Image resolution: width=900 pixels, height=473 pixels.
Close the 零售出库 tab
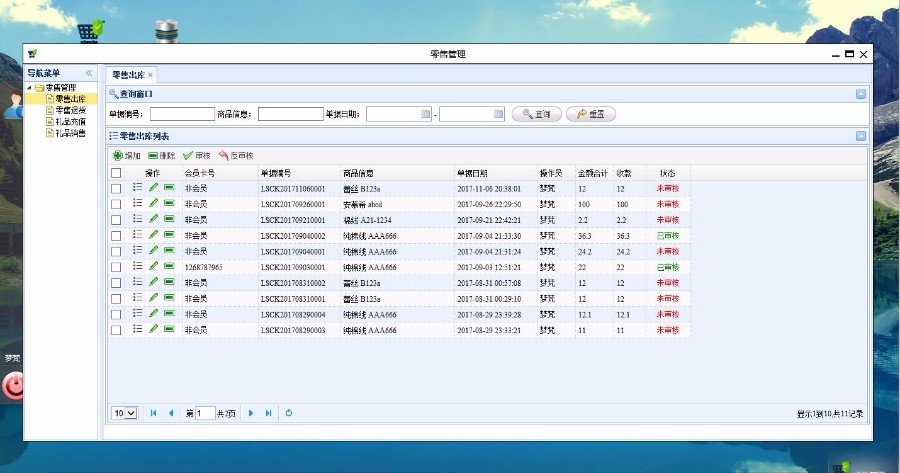coord(150,75)
